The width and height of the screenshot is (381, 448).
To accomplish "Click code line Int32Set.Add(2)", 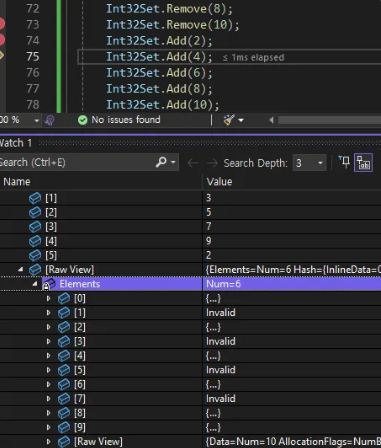I will [x=159, y=41].
